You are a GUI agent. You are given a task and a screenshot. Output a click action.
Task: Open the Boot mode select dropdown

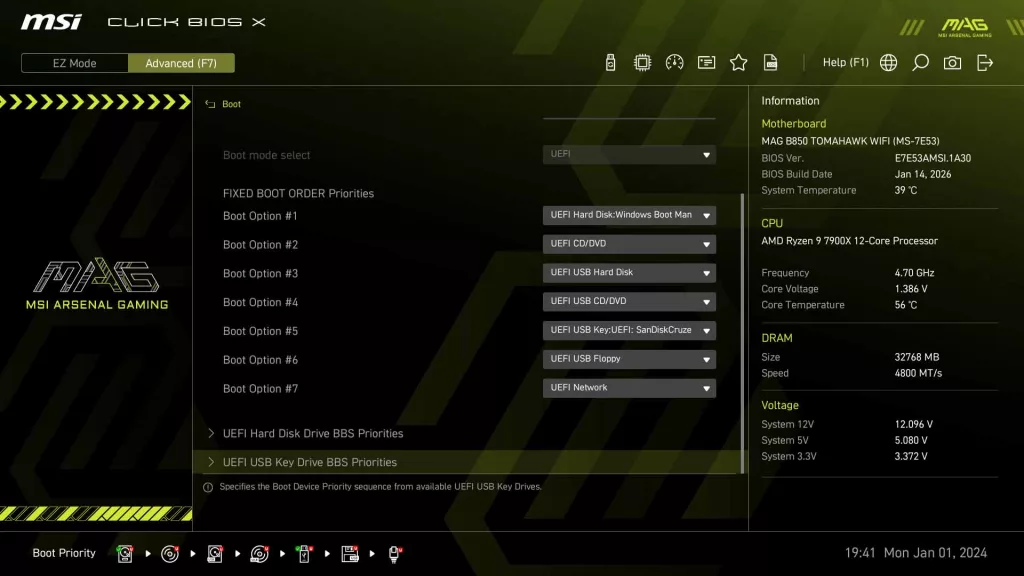pos(629,154)
